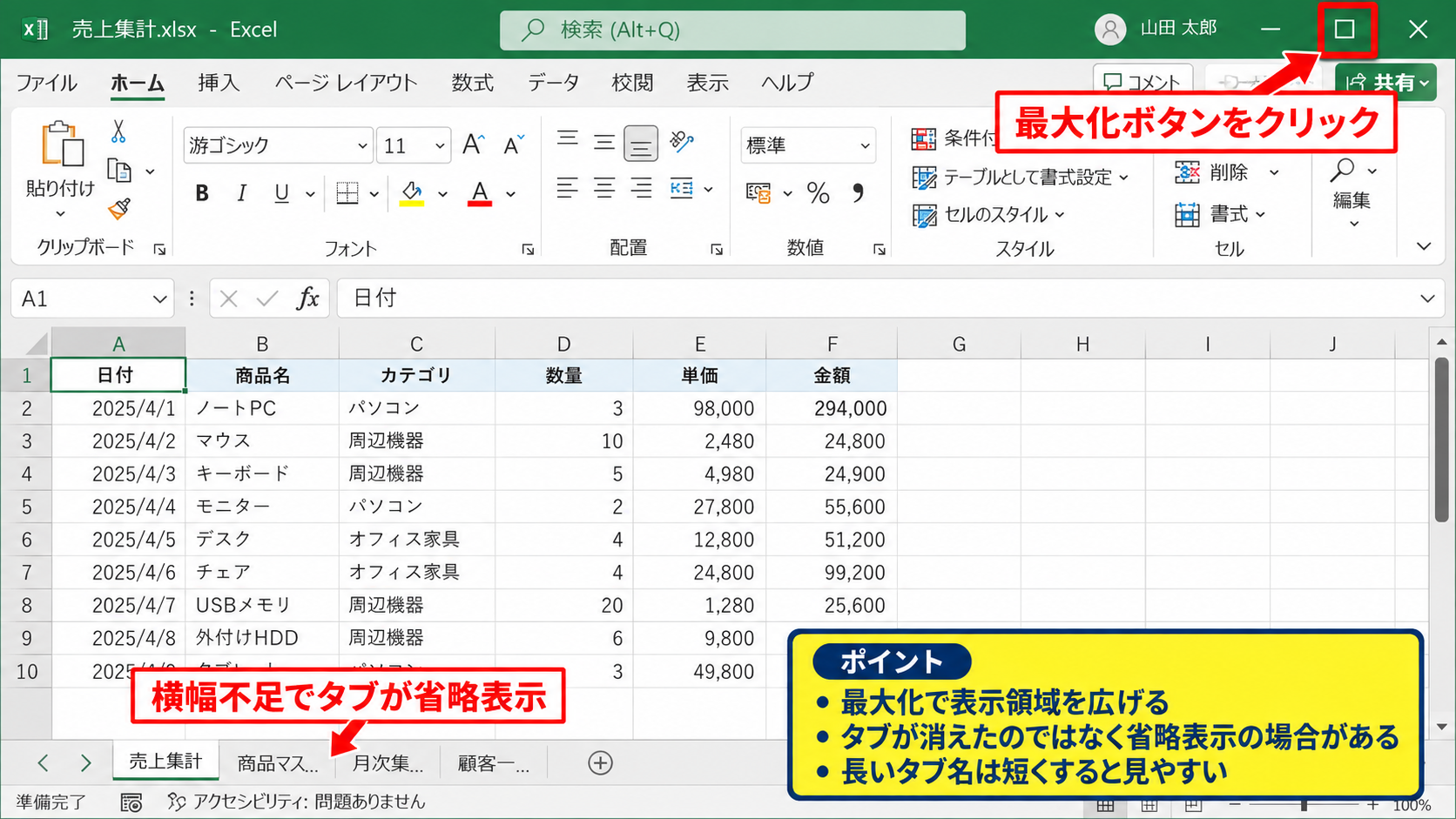Viewport: 1456px width, 819px height.
Task: Click the vertical scrollbar thumb
Action: pyautogui.click(x=1441, y=440)
